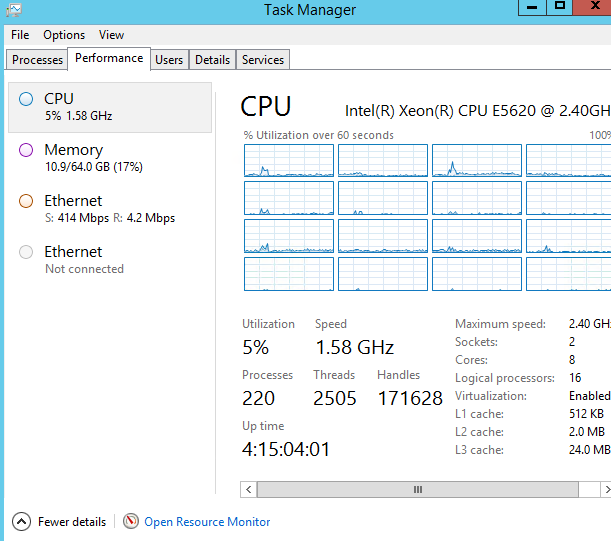
Task: Click the purple Memory circle icon
Action: point(26,150)
